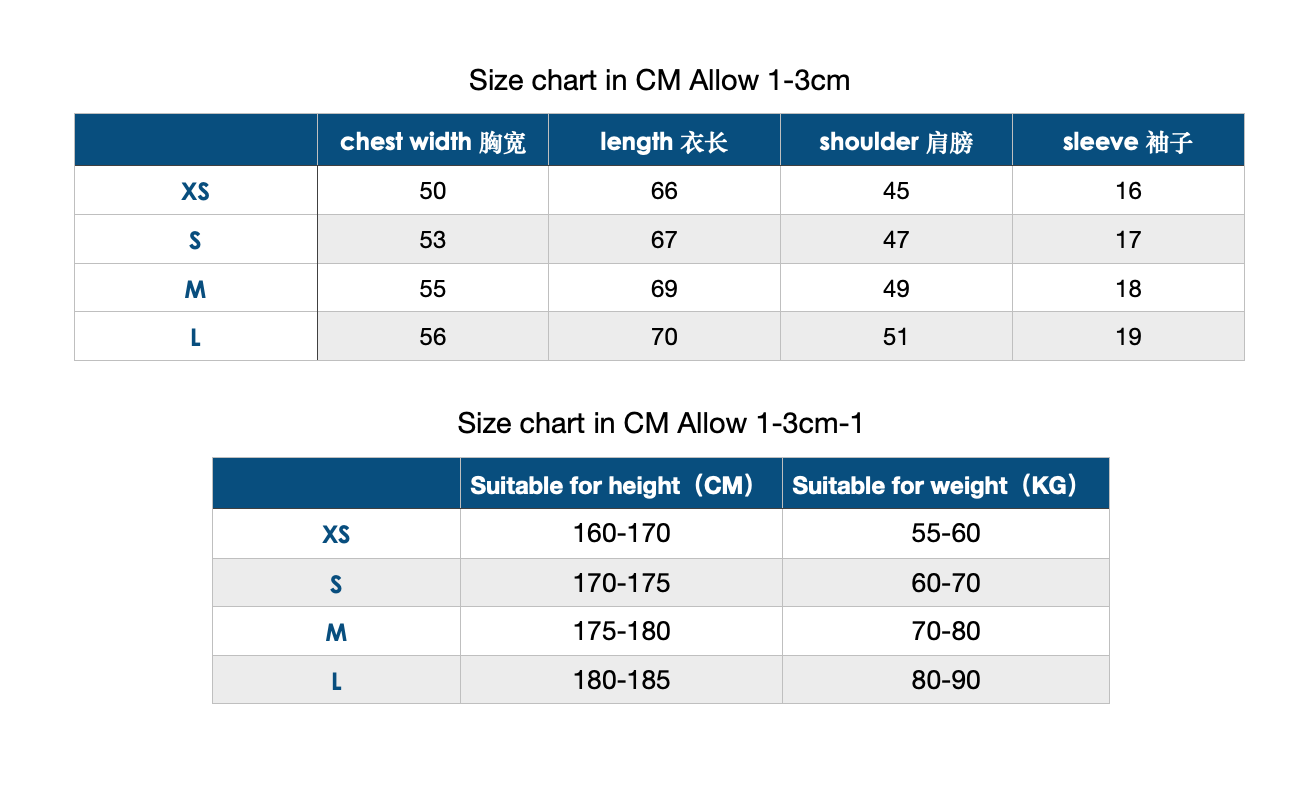
Task: Select the weight range 60-70 cell
Action: click(x=946, y=582)
